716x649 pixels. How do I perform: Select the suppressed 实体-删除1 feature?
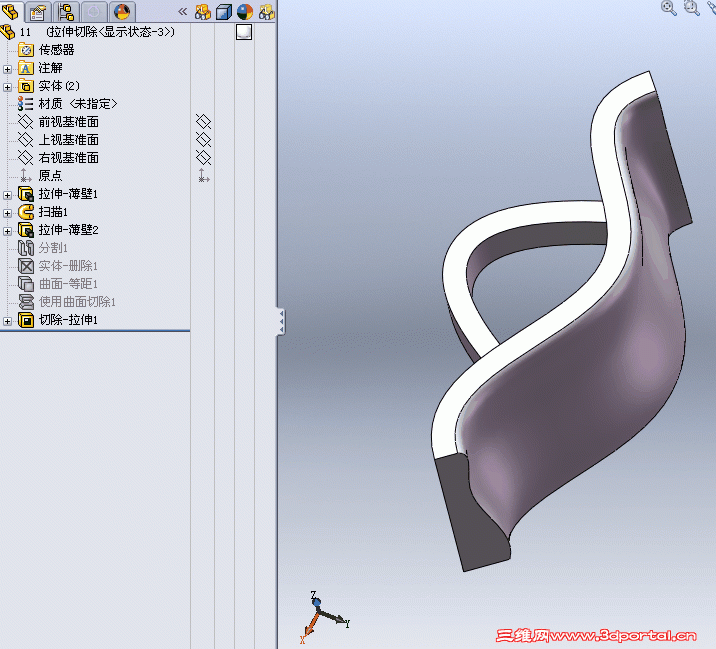(x=58, y=266)
